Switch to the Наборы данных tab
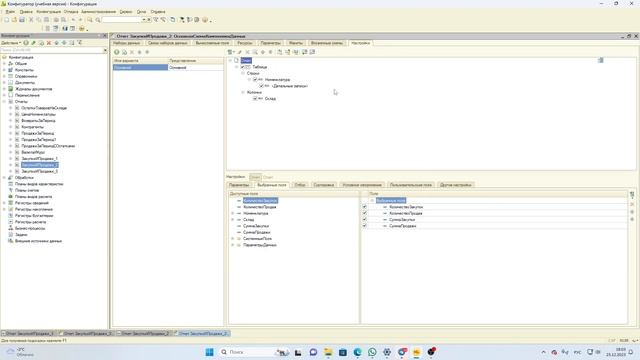Screen dimensions: 640x360 point(127,43)
